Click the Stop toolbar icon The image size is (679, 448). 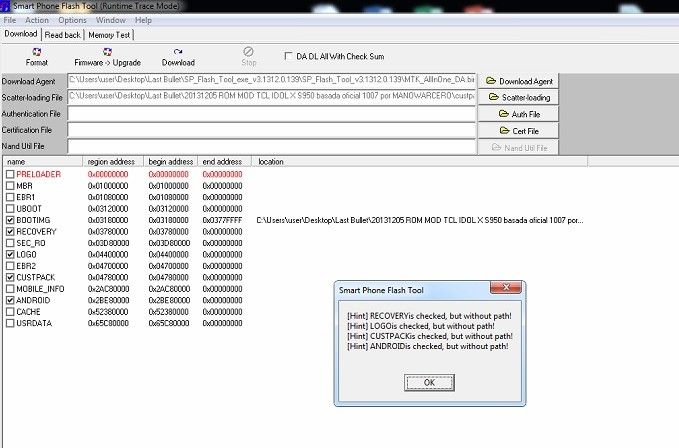[x=248, y=52]
